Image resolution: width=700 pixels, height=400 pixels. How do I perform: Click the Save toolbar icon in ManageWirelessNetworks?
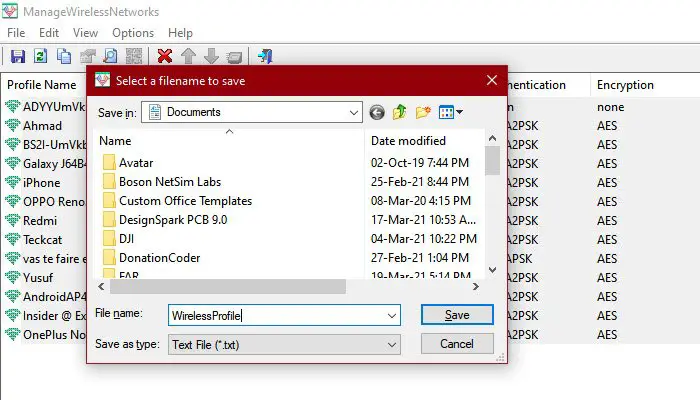point(17,56)
